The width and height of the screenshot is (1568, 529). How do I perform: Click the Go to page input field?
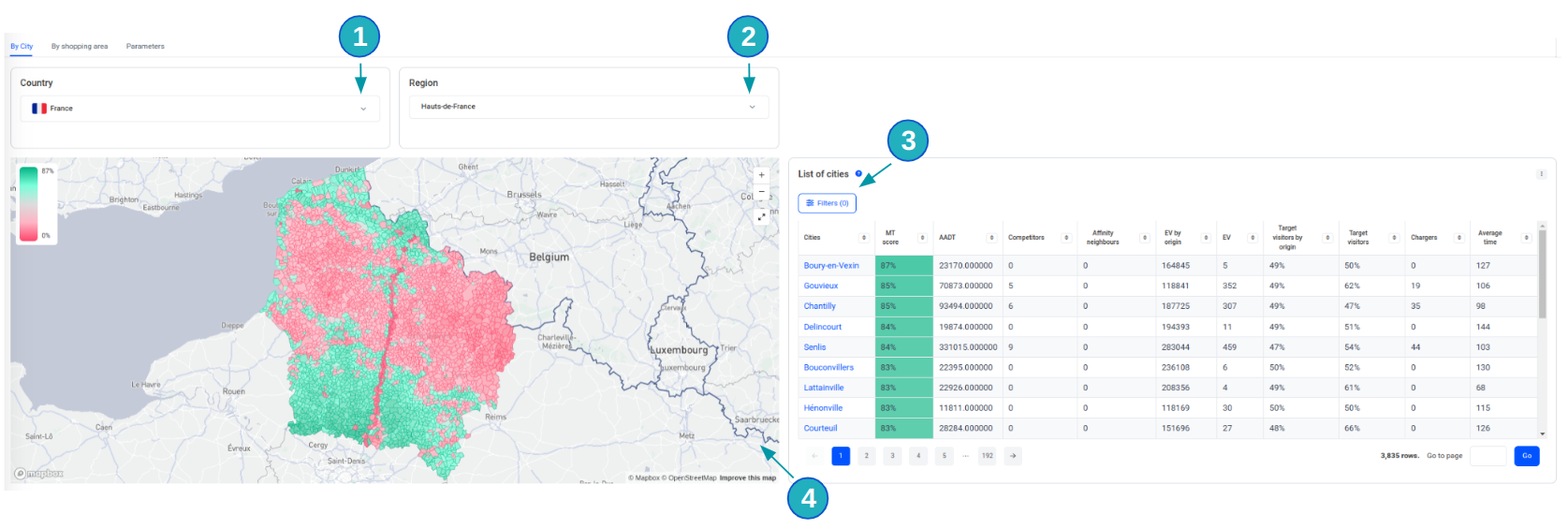[1487, 456]
